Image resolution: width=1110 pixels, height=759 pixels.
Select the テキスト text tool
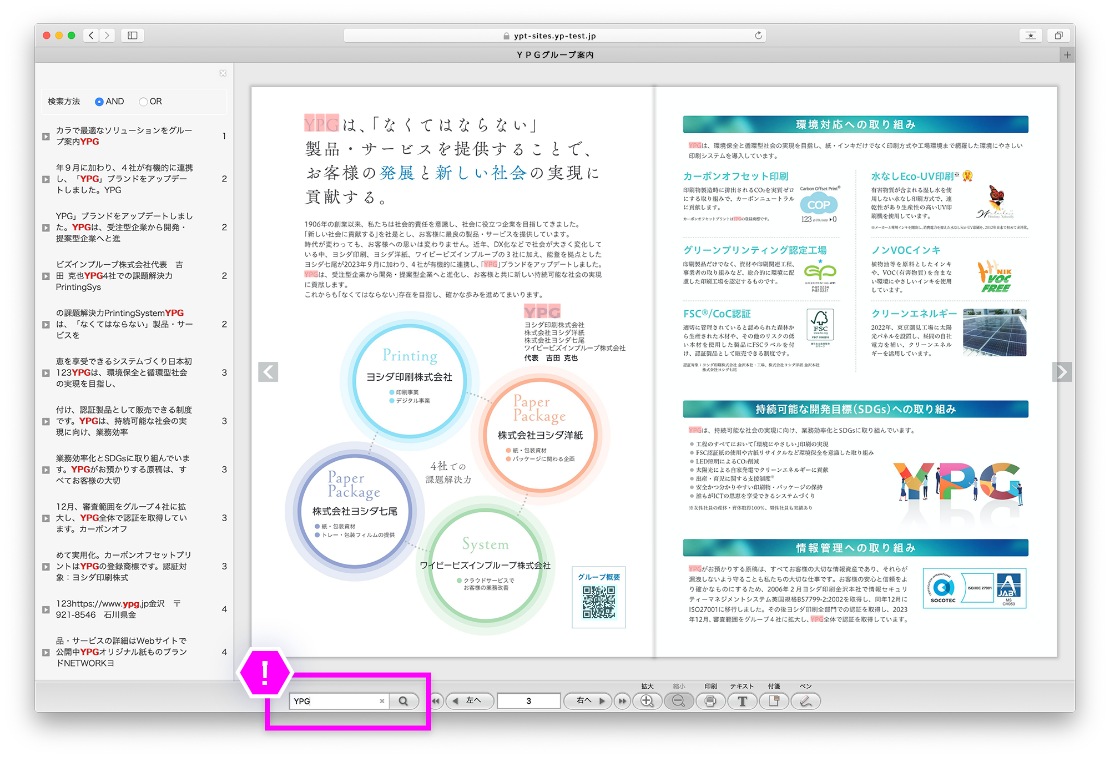[743, 701]
